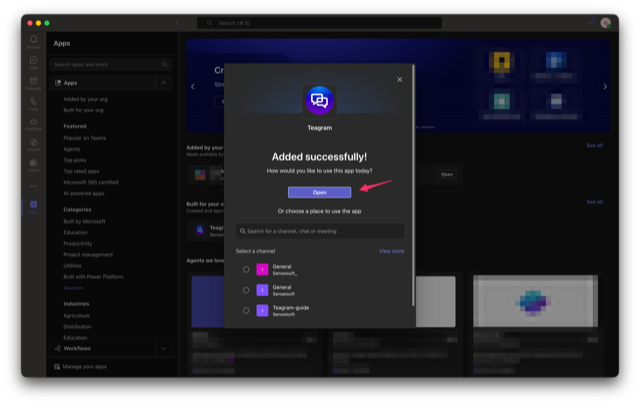Open Built by Microsoft category
640x405 pixels.
coord(84,221)
